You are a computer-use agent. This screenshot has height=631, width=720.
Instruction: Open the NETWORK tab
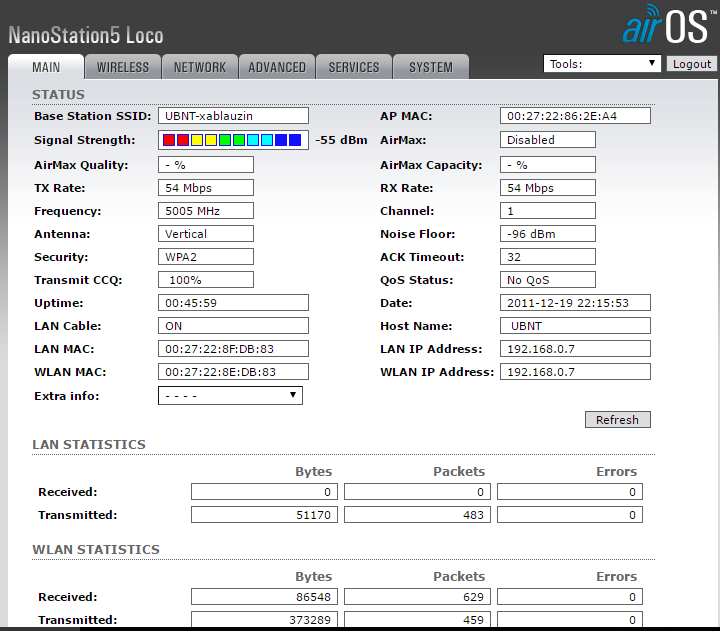[x=200, y=67]
